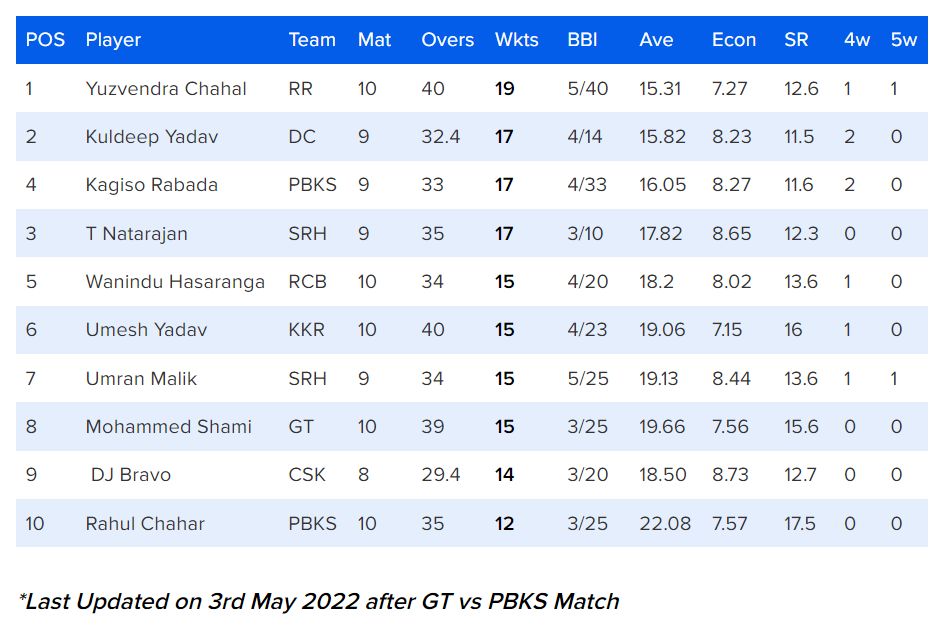
Task: Click the Econ column header
Action: click(734, 40)
